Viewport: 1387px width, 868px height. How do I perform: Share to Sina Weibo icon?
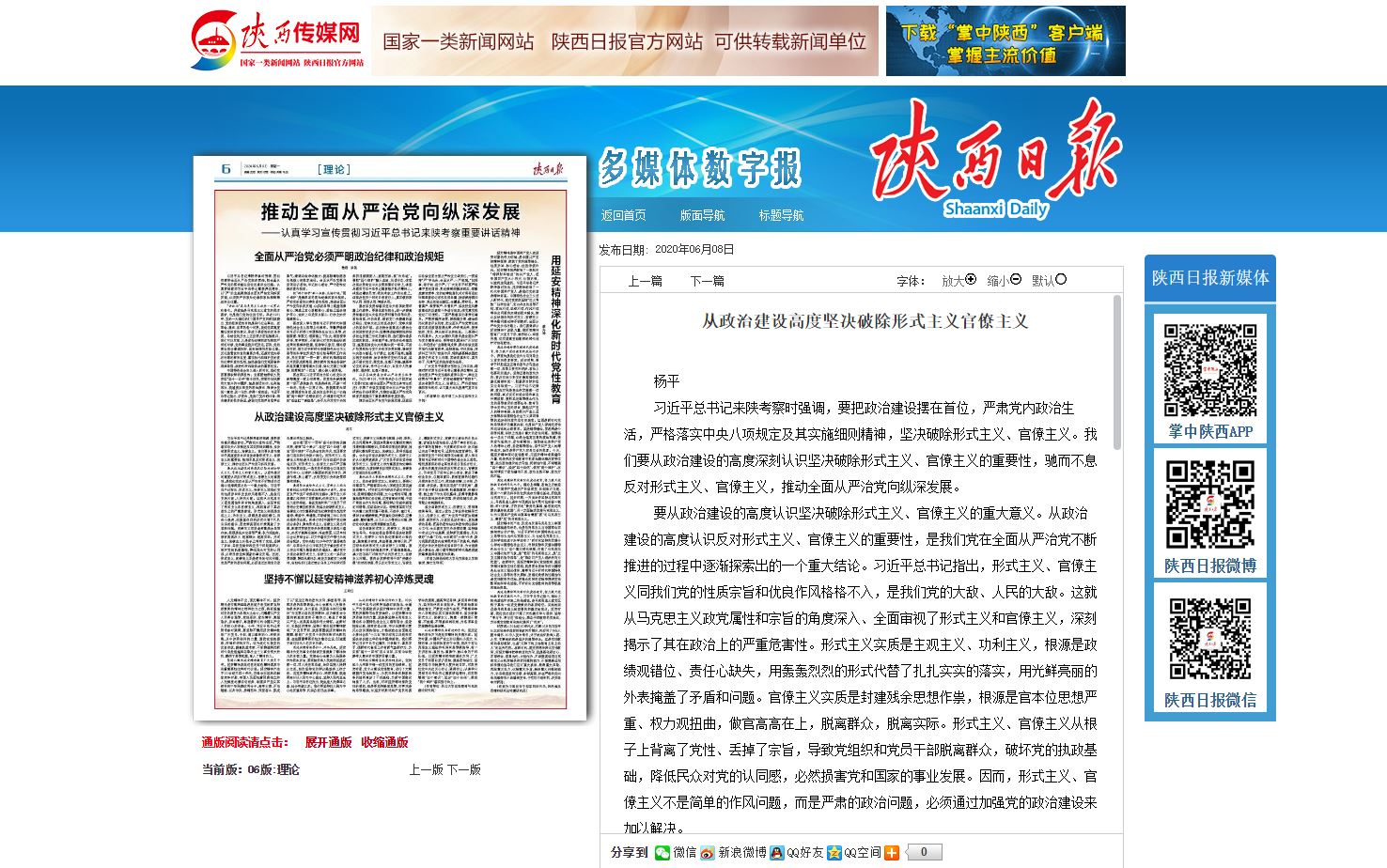(708, 852)
